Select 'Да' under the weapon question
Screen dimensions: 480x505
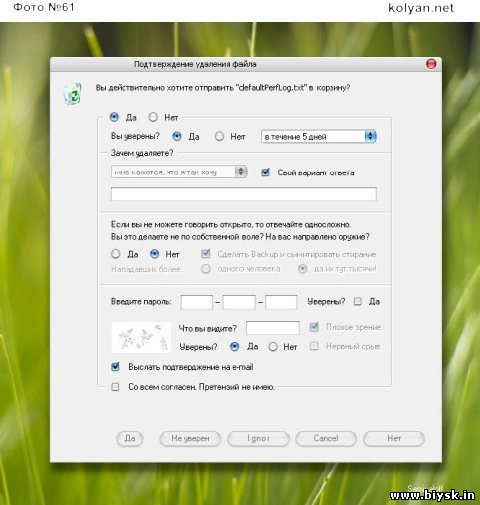coord(116,254)
